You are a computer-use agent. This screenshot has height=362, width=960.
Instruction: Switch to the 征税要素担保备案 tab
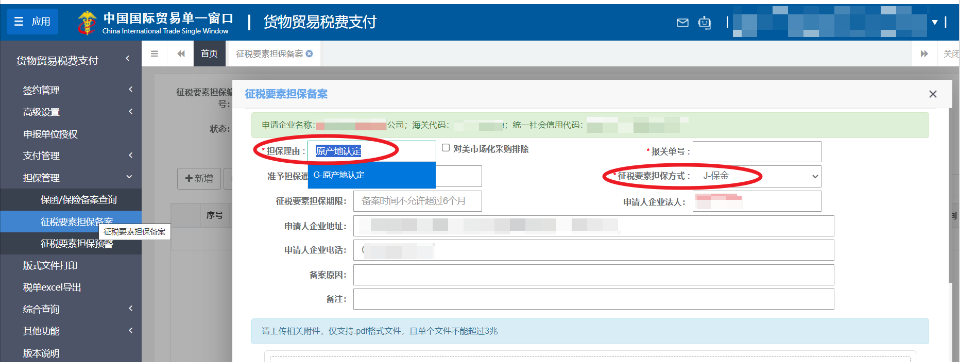(269, 54)
